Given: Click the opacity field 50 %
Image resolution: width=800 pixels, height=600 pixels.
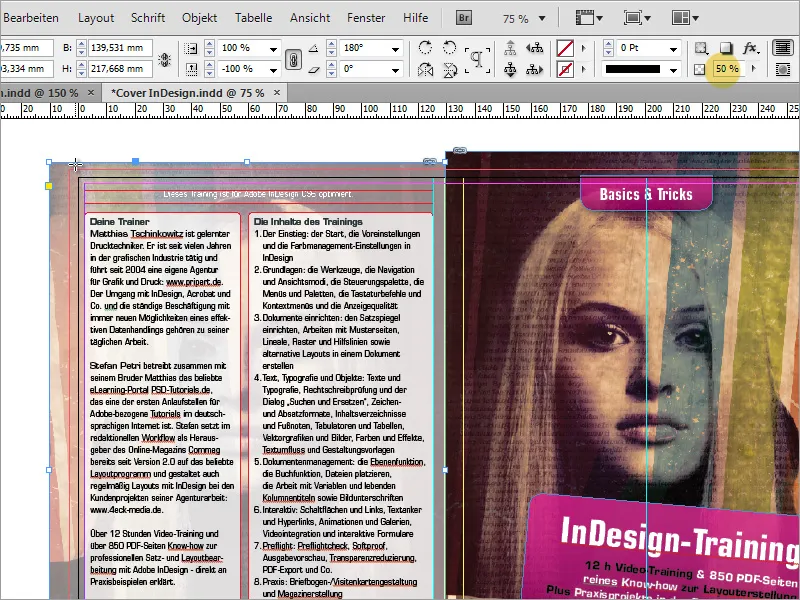Looking at the screenshot, I should [x=727, y=68].
